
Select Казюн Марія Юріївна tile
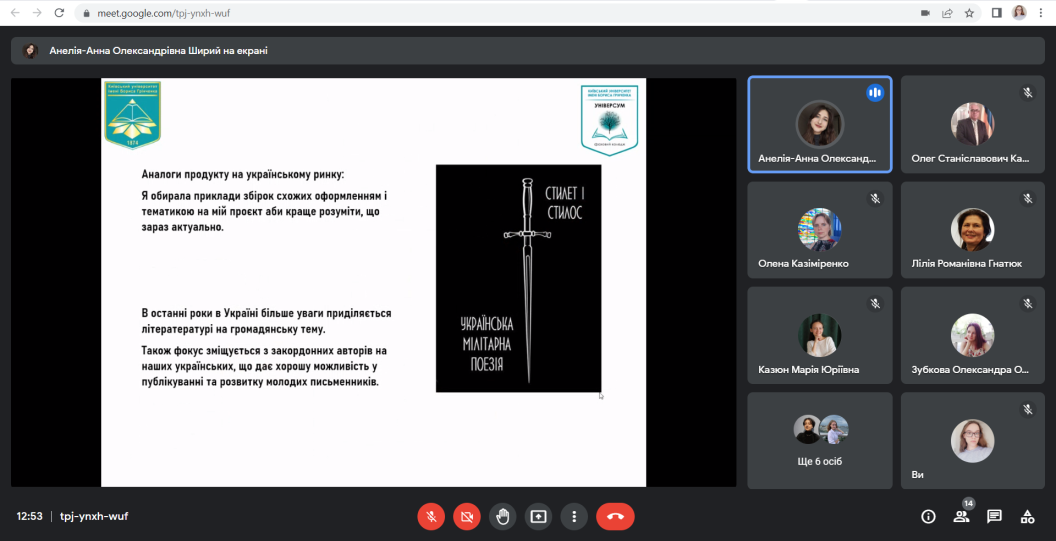(820, 336)
